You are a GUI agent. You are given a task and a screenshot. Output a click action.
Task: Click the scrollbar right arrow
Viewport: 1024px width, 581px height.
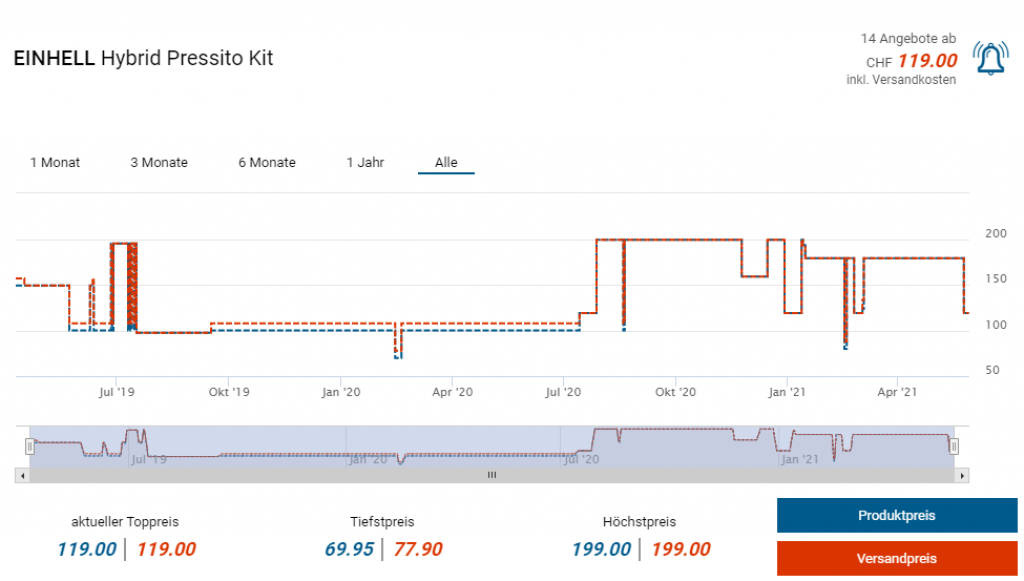(963, 476)
